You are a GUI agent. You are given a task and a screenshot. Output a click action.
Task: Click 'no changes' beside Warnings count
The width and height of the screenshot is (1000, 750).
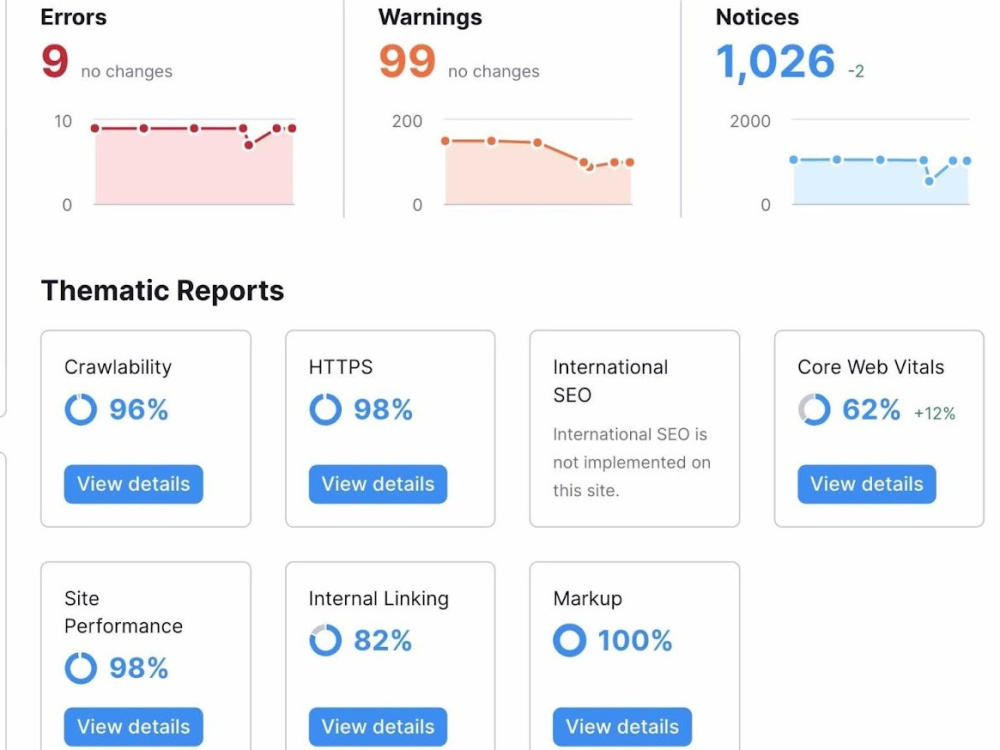click(x=494, y=71)
